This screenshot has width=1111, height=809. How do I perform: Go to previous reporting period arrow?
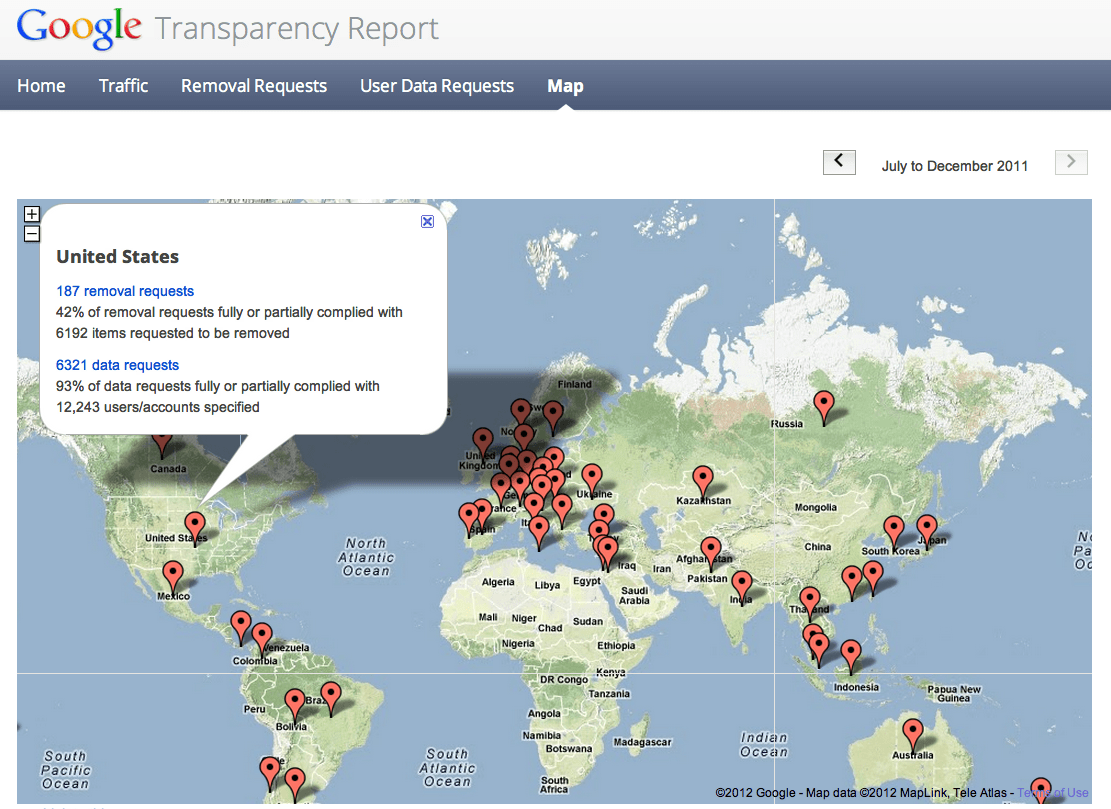(839, 162)
